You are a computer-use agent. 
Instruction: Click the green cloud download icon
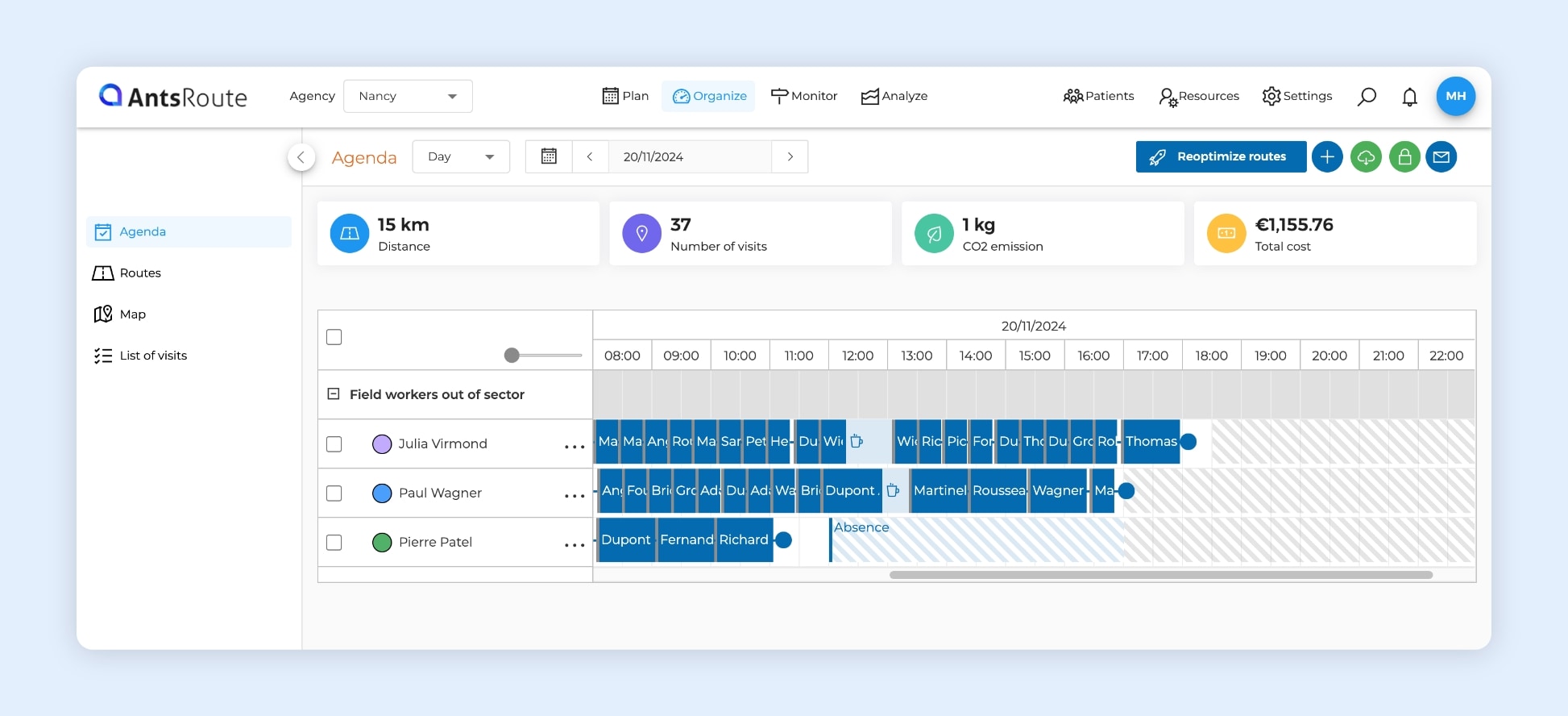[x=1366, y=156]
